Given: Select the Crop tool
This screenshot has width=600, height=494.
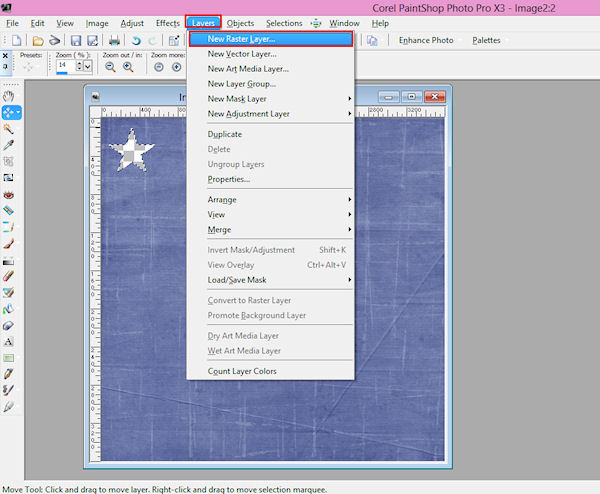Looking at the screenshot, I should click(x=8, y=161).
